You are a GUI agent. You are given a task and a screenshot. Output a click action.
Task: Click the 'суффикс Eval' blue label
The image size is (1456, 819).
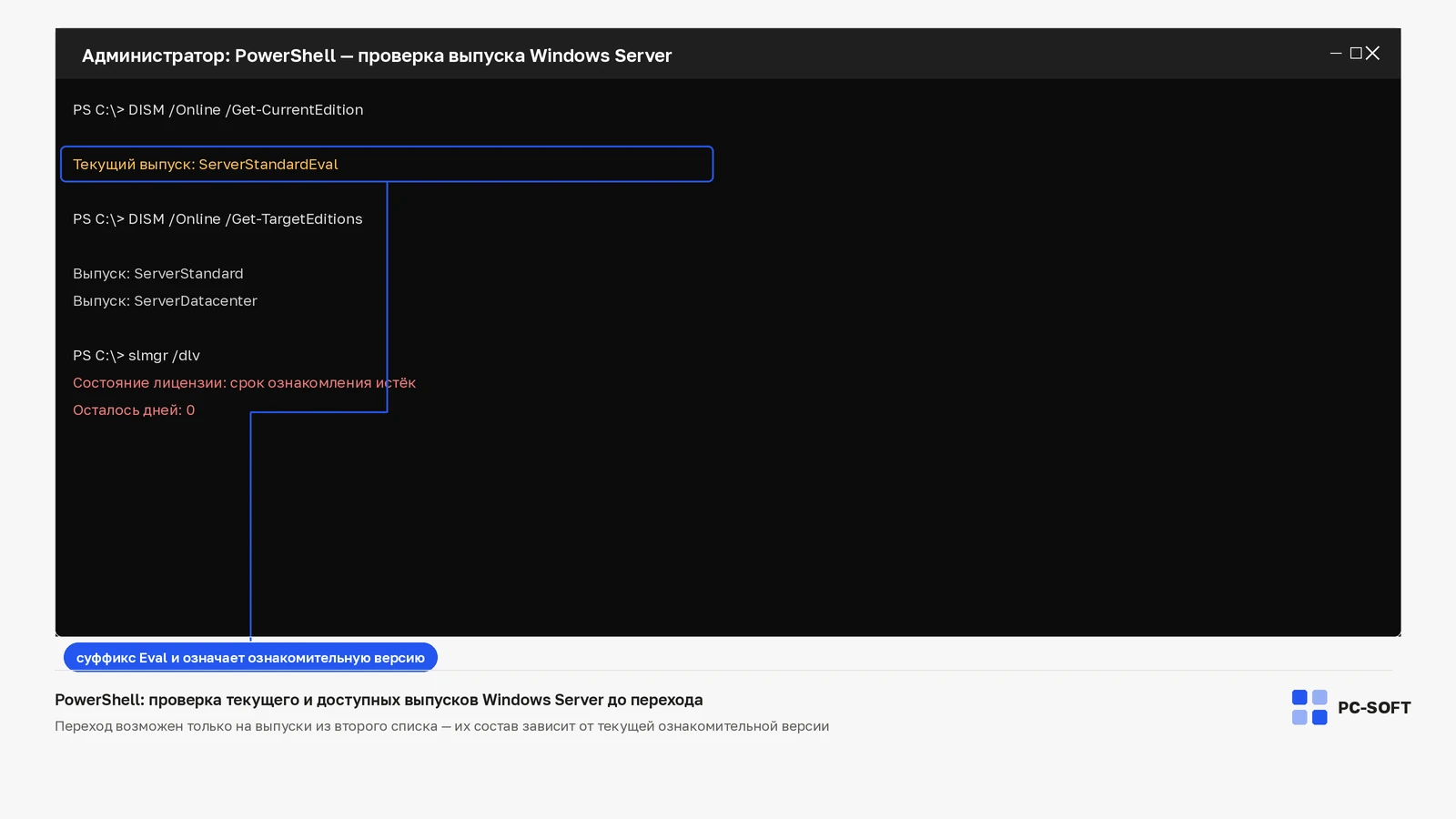pos(250,657)
